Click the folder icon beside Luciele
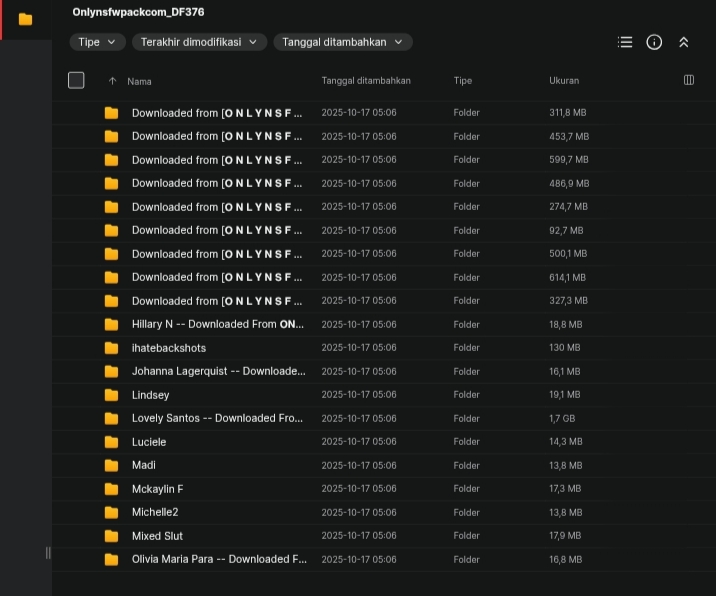The image size is (716, 596). pyautogui.click(x=112, y=442)
